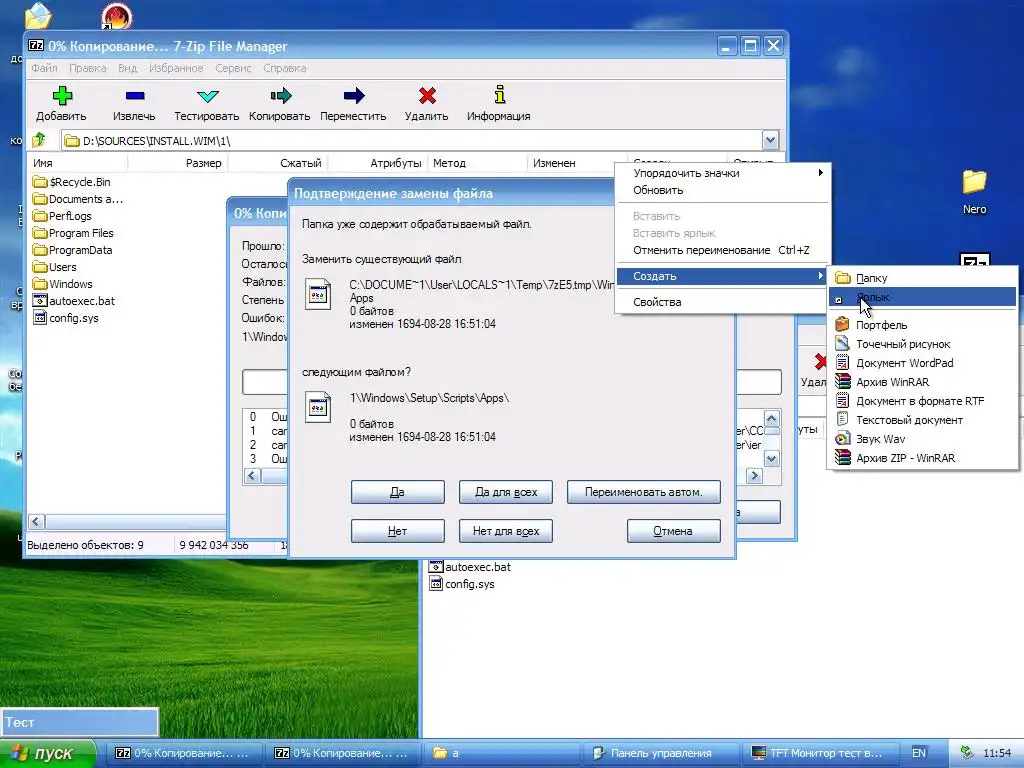Click Обновить in context menu
This screenshot has height=768, width=1024.
(x=723, y=190)
